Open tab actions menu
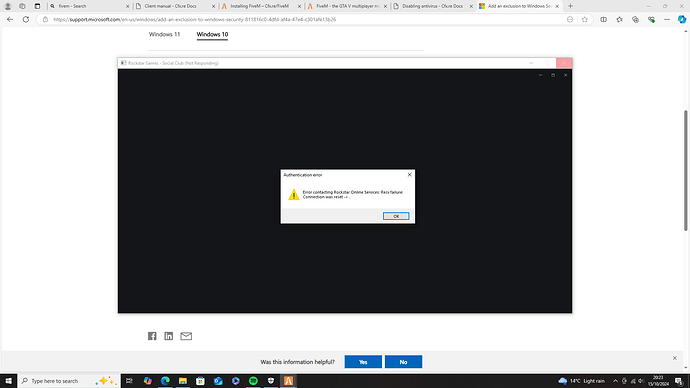This screenshot has width=690, height=388. point(37,6)
